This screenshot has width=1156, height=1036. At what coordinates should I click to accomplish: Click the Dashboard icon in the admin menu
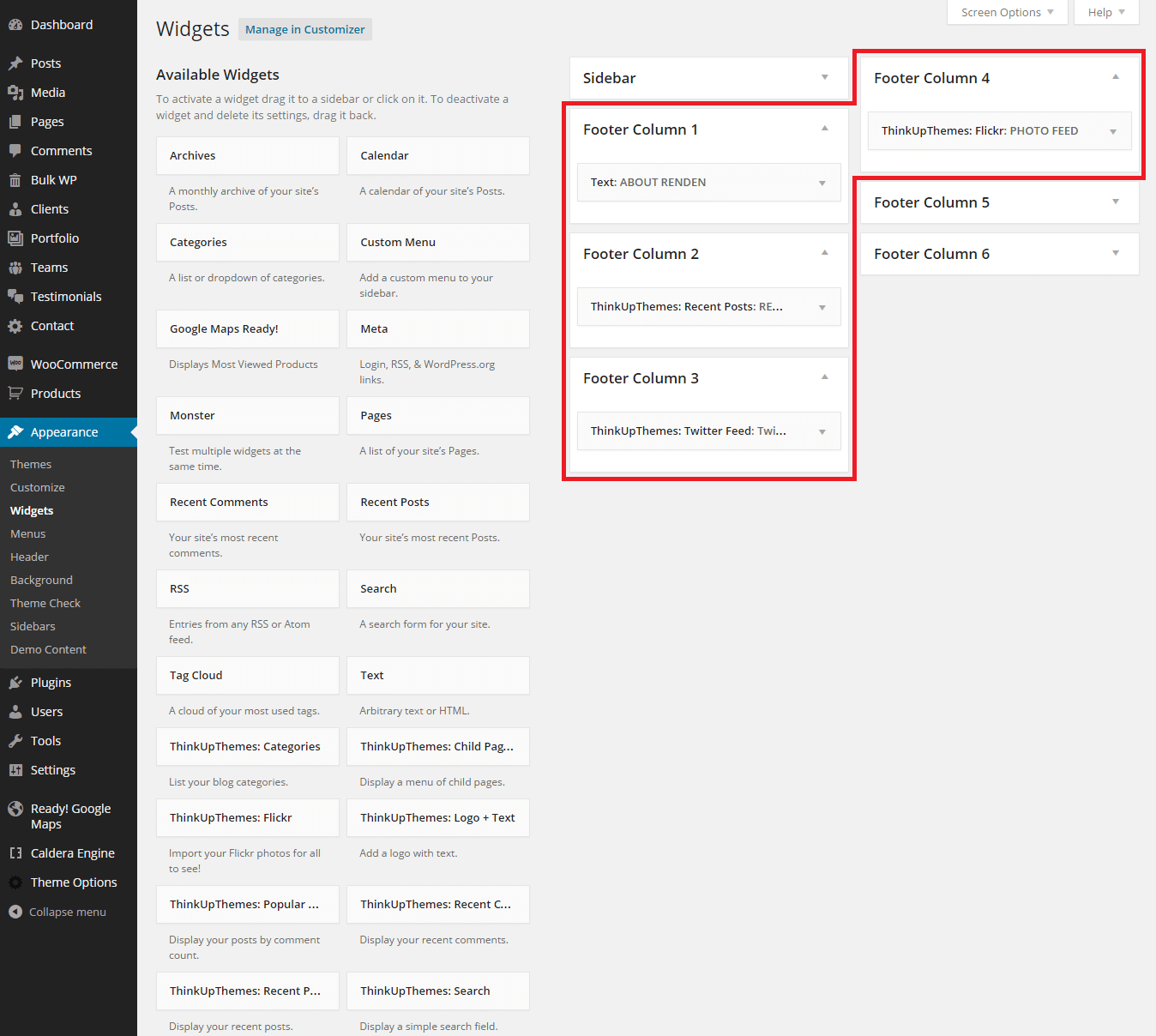tap(15, 25)
